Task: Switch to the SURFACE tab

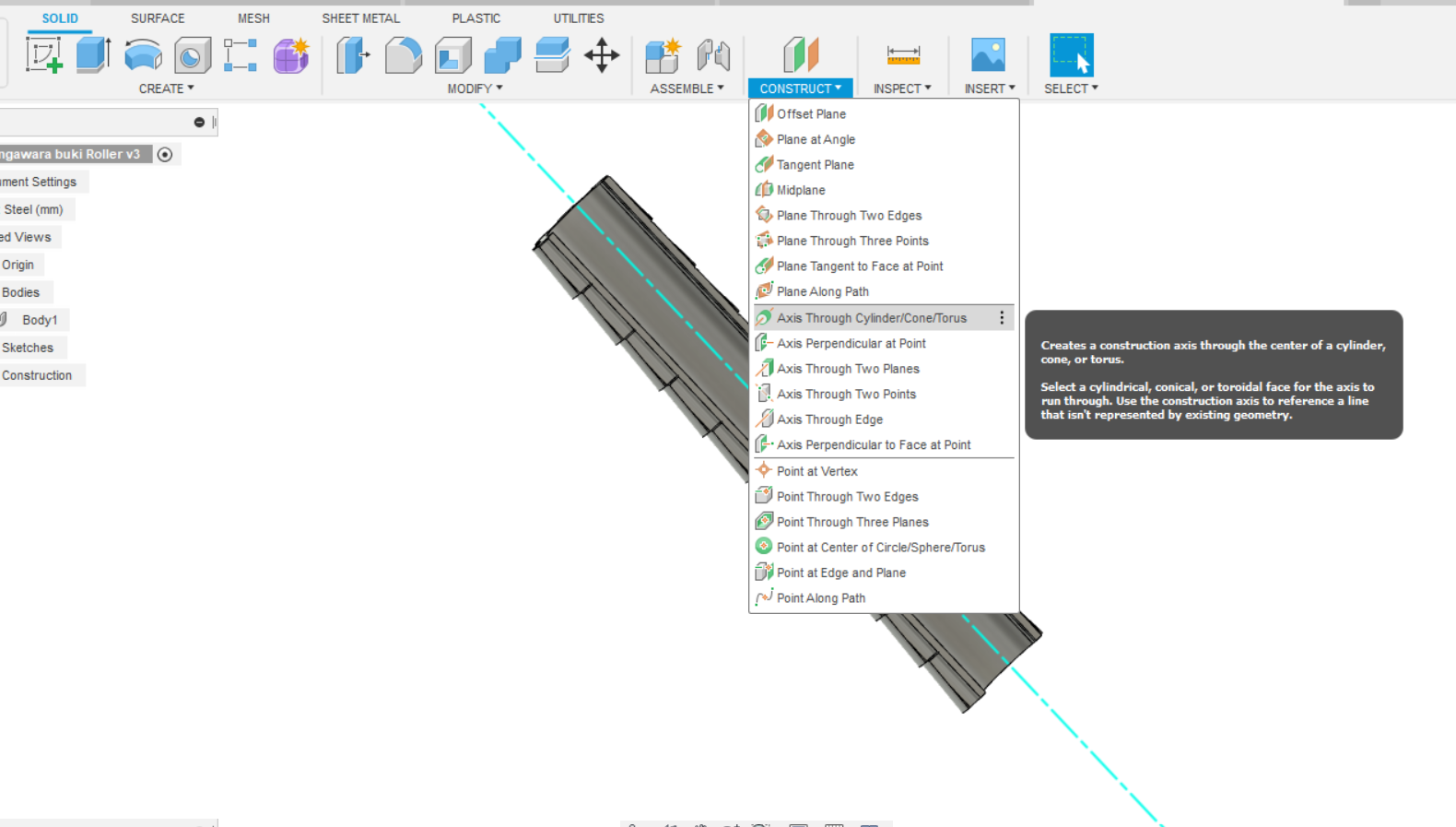Action: (158, 18)
